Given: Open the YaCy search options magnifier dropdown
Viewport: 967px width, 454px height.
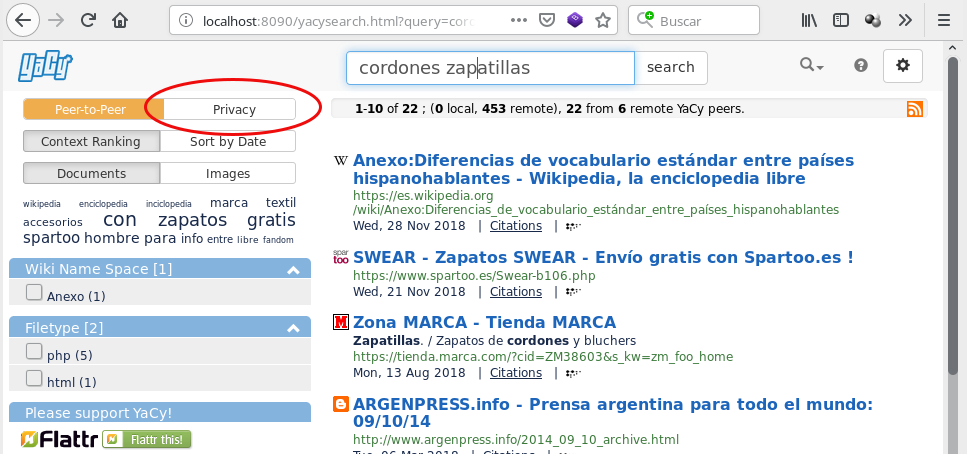Looking at the screenshot, I should pyautogui.click(x=812, y=65).
